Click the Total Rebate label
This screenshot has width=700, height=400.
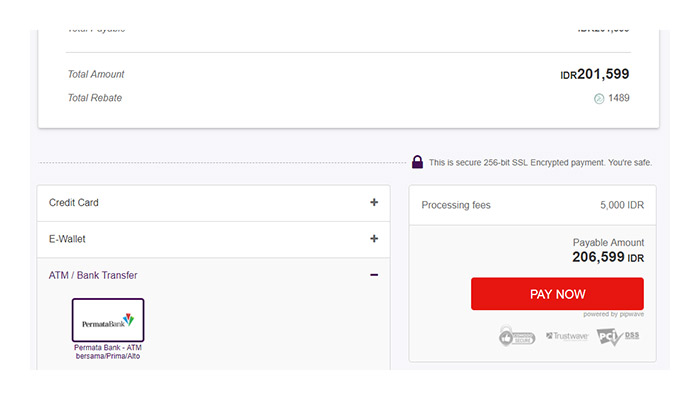(95, 98)
